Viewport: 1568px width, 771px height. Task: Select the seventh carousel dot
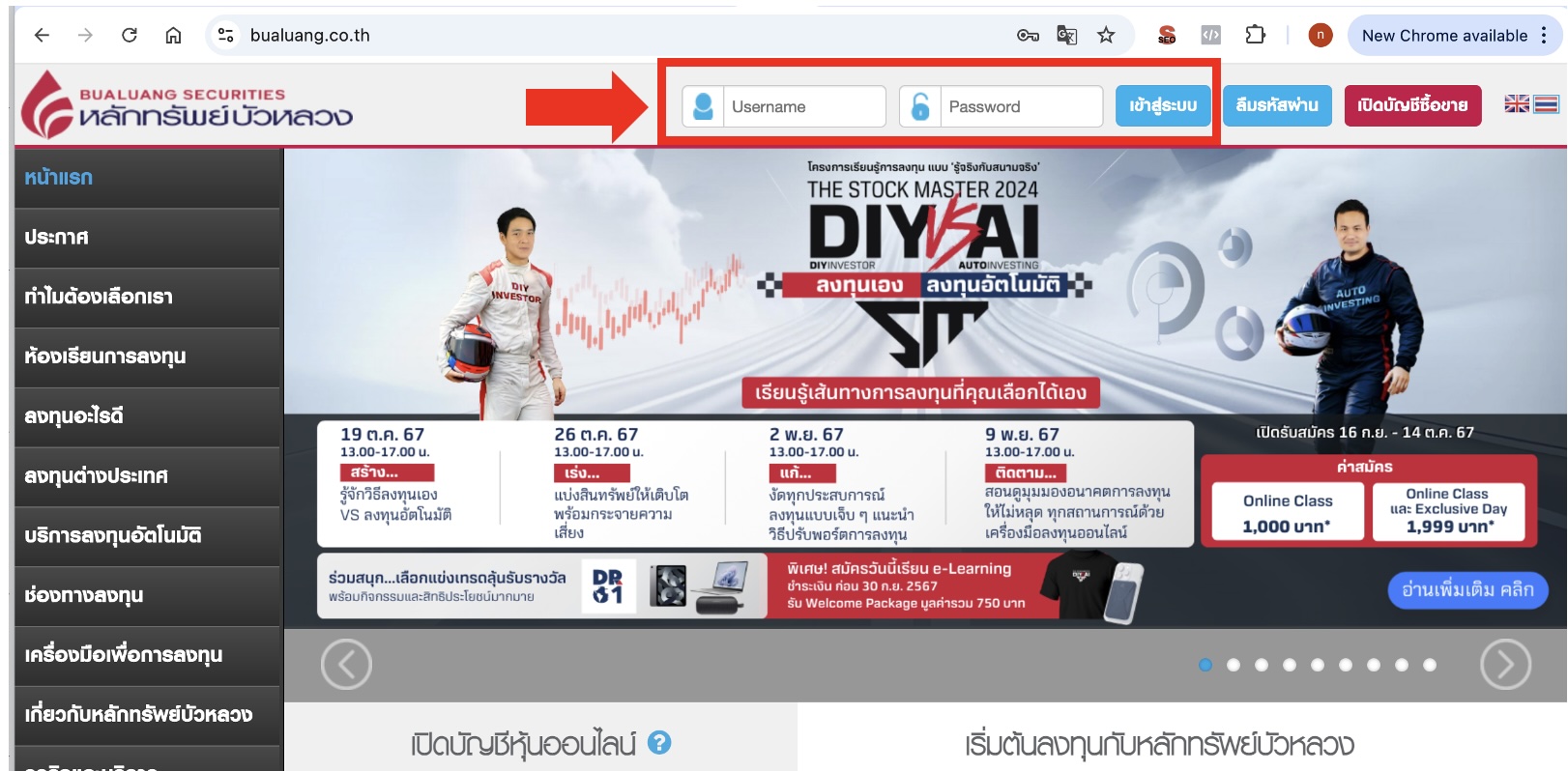pos(1374,665)
